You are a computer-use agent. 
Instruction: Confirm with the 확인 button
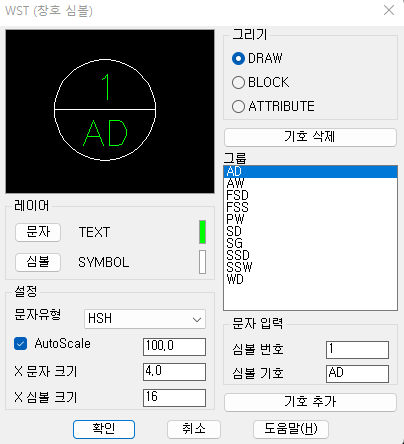tap(104, 429)
